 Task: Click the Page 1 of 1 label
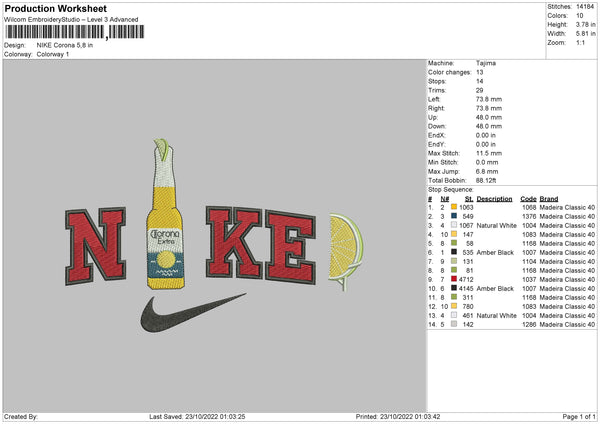579,416
